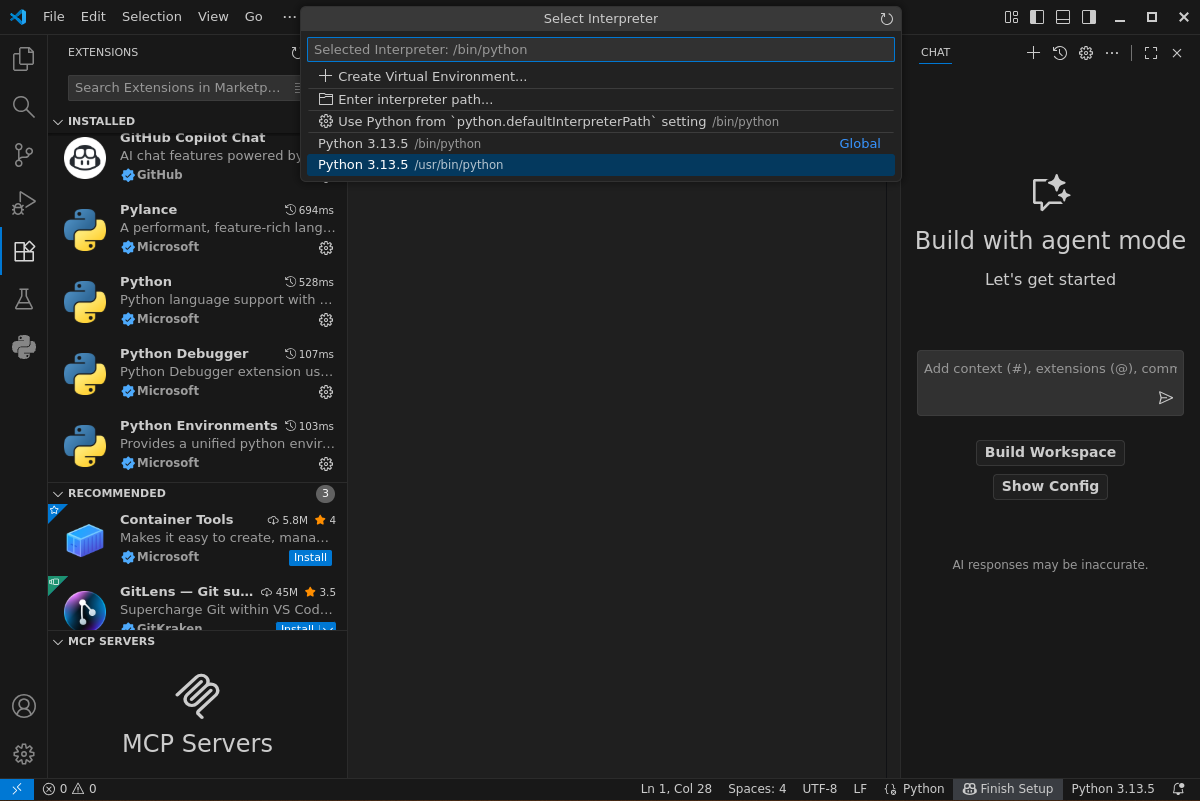The width and height of the screenshot is (1200, 801).
Task: Open Source Control view
Action: tap(24, 155)
